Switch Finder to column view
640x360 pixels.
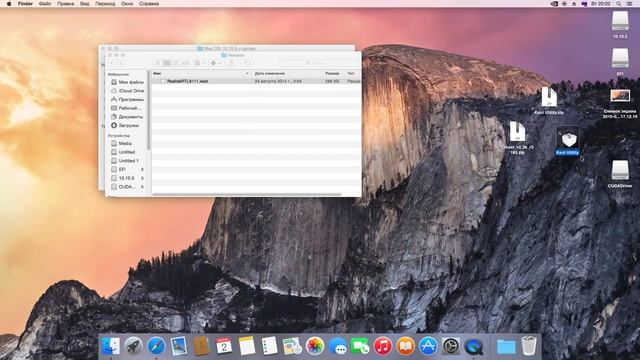point(176,63)
